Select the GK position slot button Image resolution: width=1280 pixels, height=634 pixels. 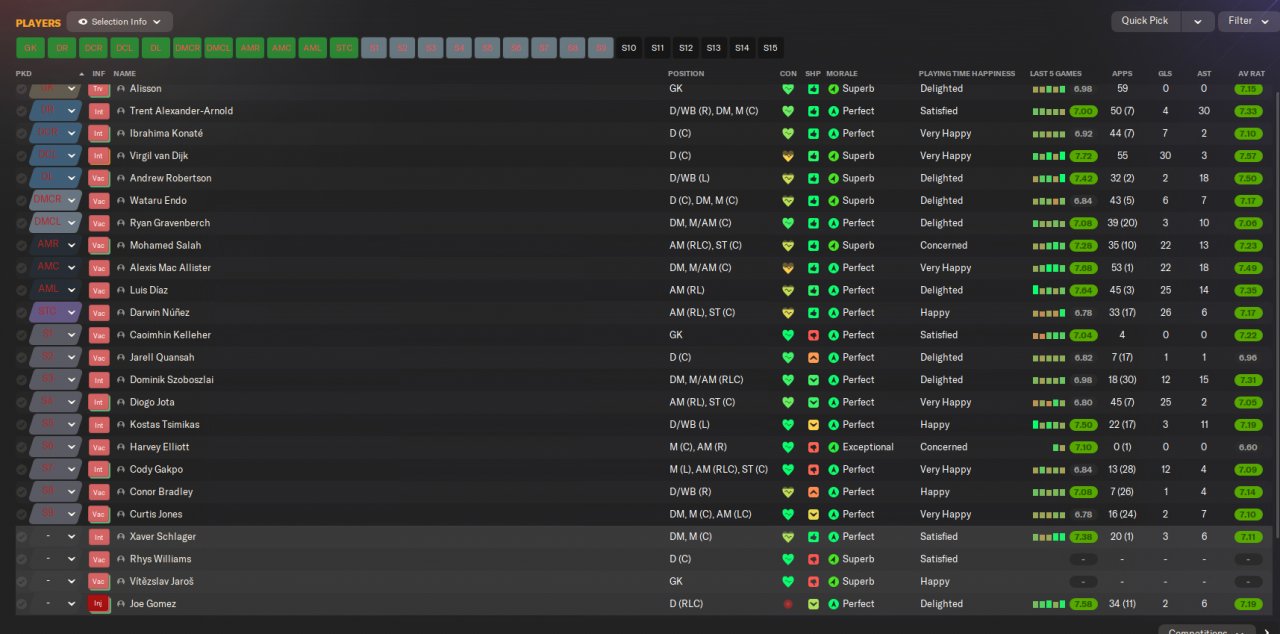coord(30,48)
